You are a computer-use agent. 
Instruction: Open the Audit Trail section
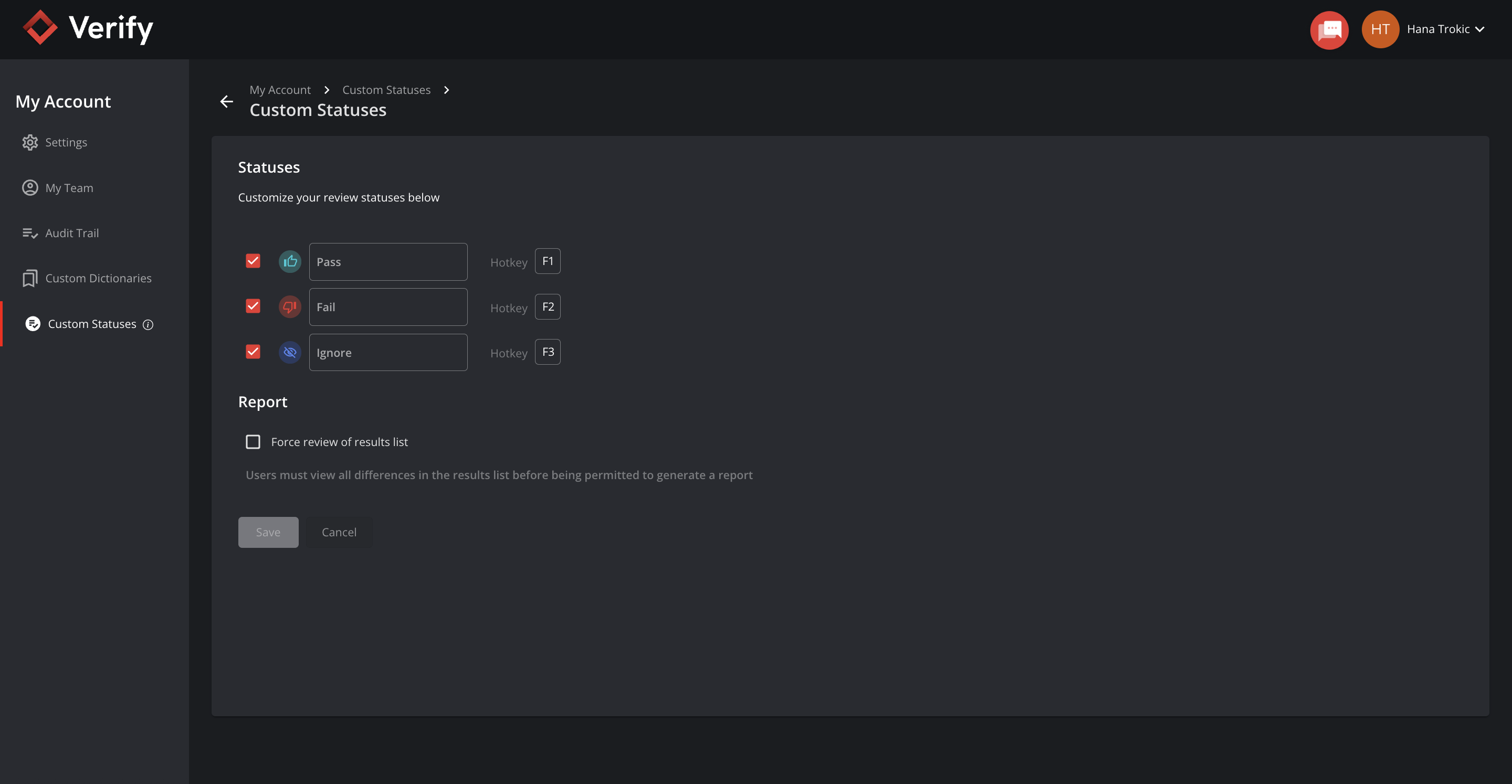(71, 232)
